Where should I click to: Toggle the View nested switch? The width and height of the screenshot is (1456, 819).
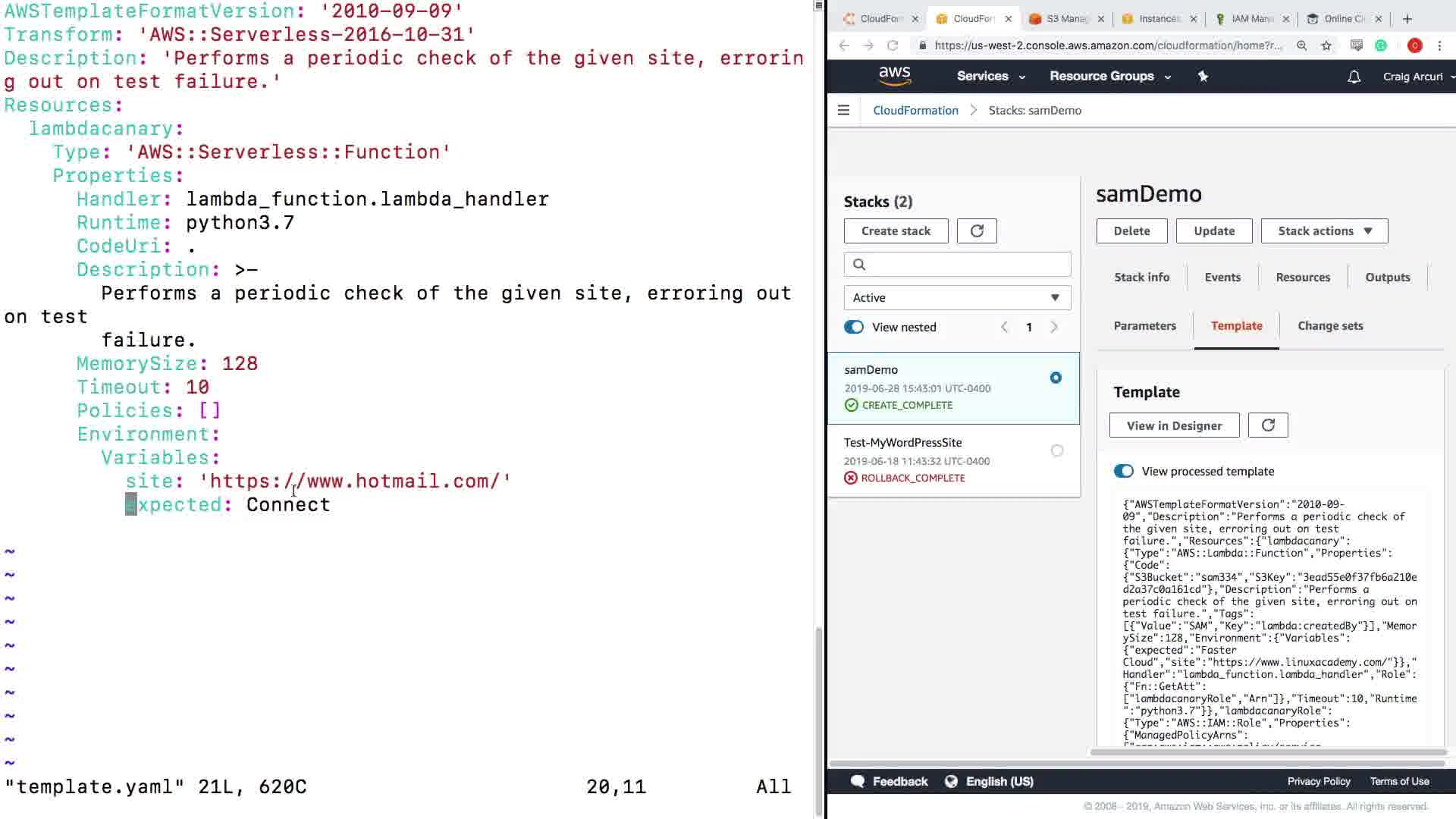point(854,328)
